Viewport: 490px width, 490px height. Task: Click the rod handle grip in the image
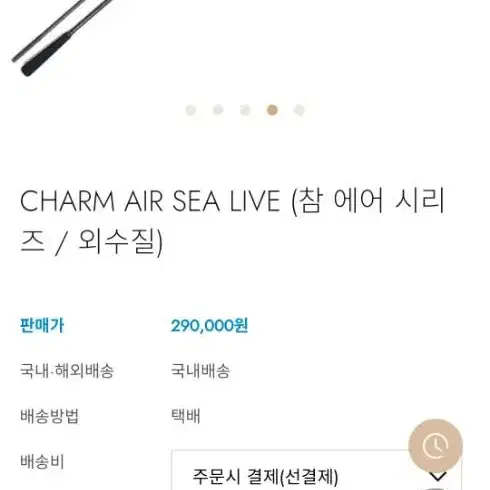[x=46, y=55]
